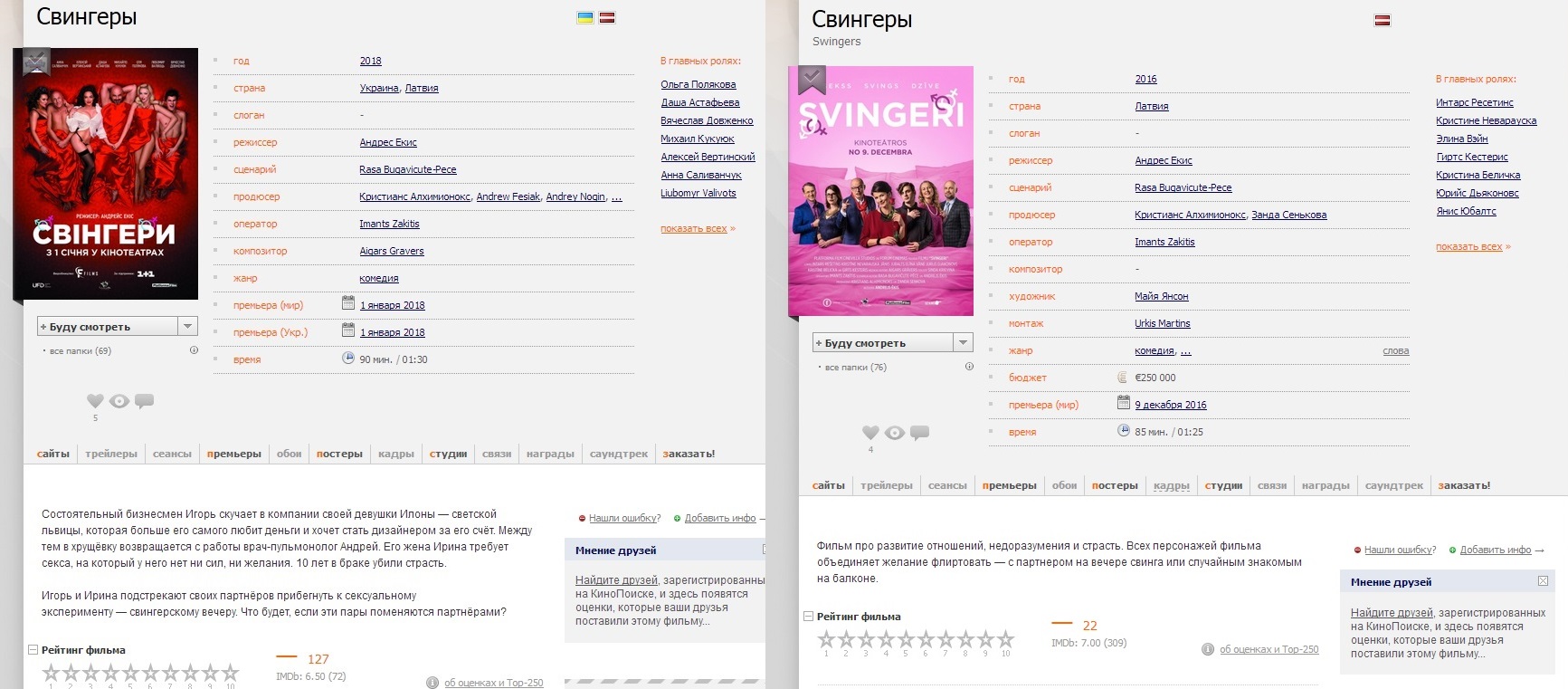The height and width of the screenshot is (689, 1568).
Task: Click info icon beside все папки (76)
Action: (x=969, y=367)
